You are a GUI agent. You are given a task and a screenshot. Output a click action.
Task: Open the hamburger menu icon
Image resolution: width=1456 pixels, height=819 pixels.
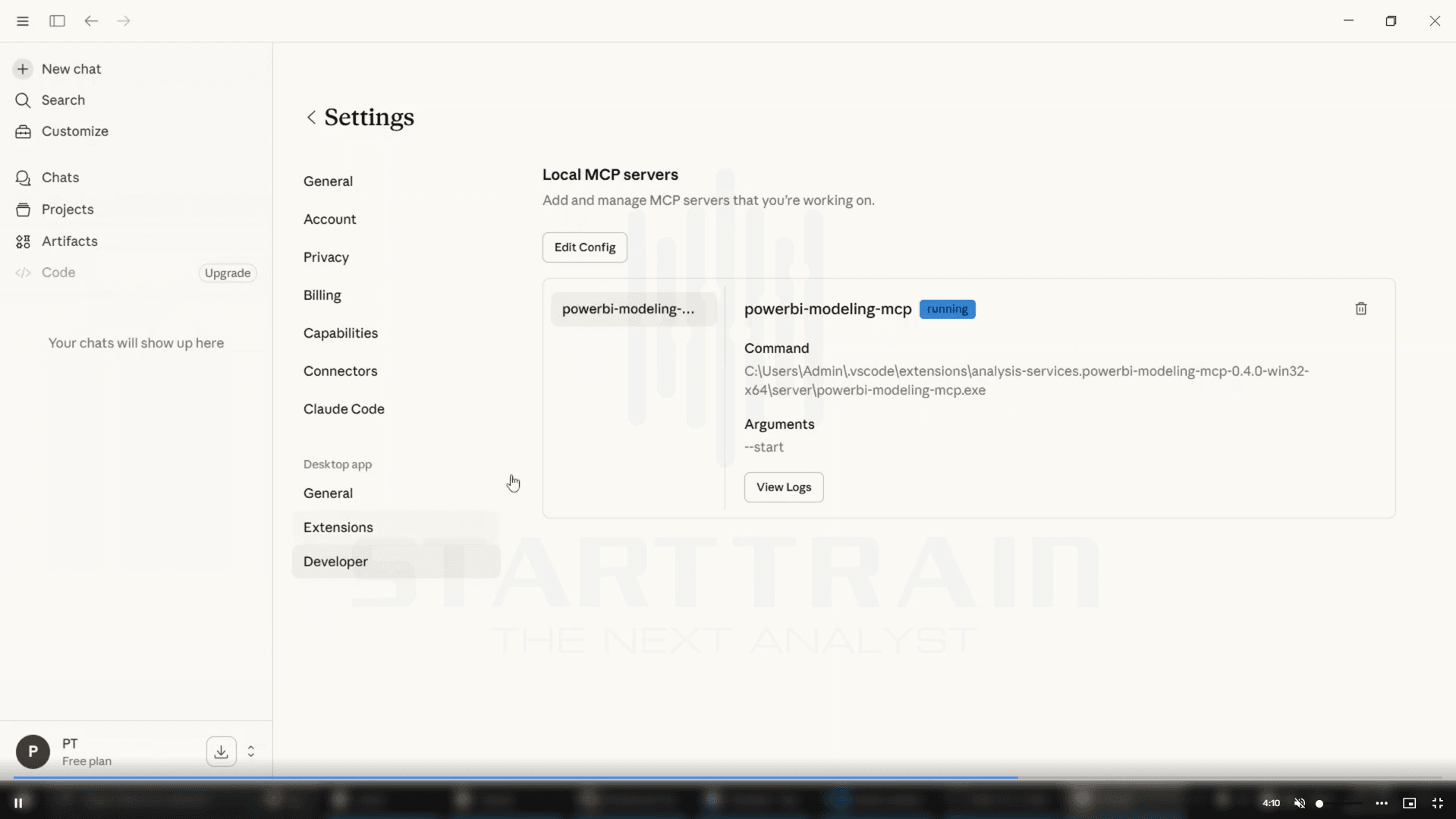[22, 21]
